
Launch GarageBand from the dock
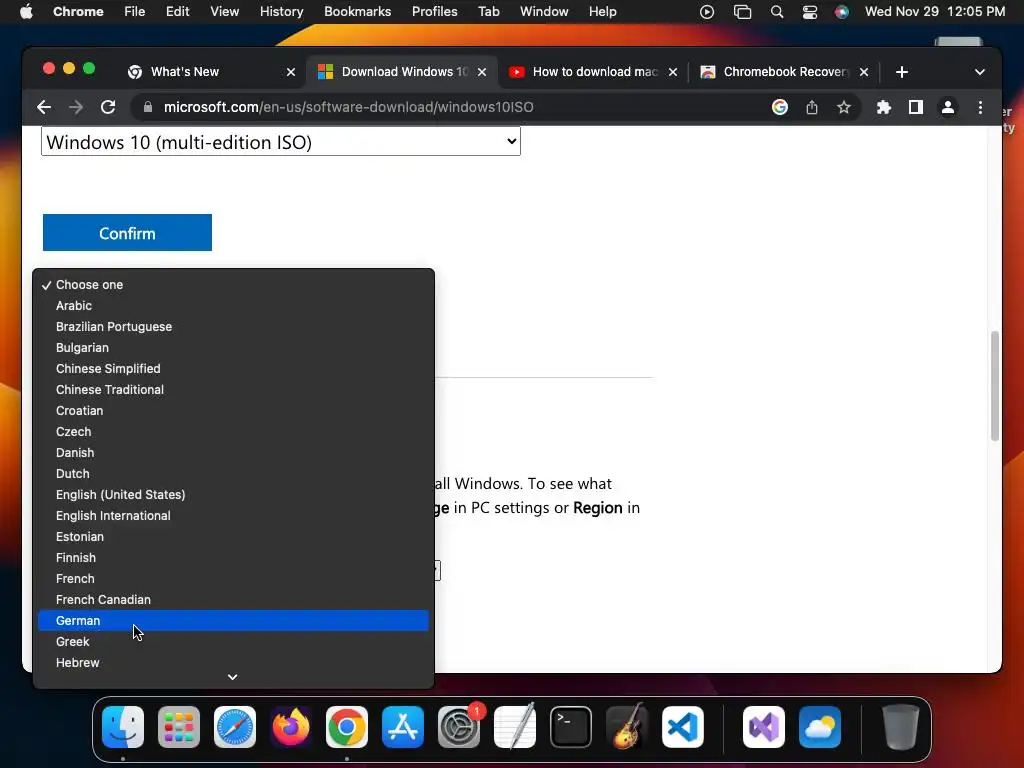click(627, 727)
